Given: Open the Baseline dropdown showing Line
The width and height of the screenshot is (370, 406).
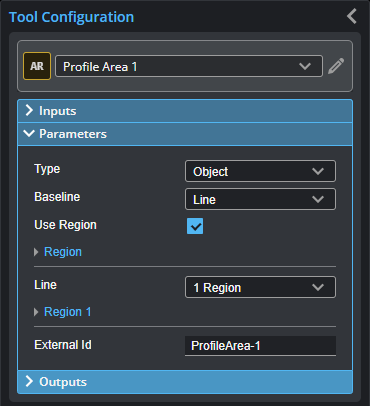Looking at the screenshot, I should [260, 199].
